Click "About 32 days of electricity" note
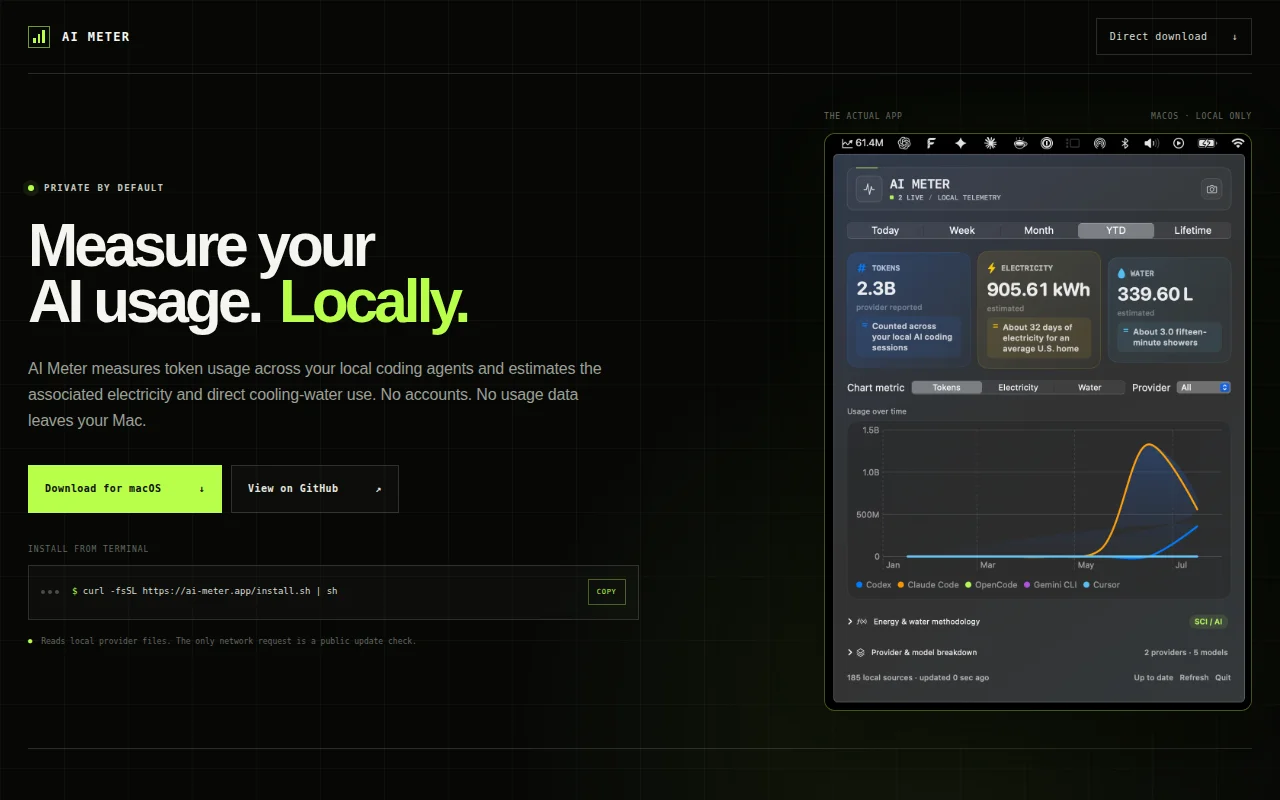This screenshot has width=1280, height=800. 1040,338
